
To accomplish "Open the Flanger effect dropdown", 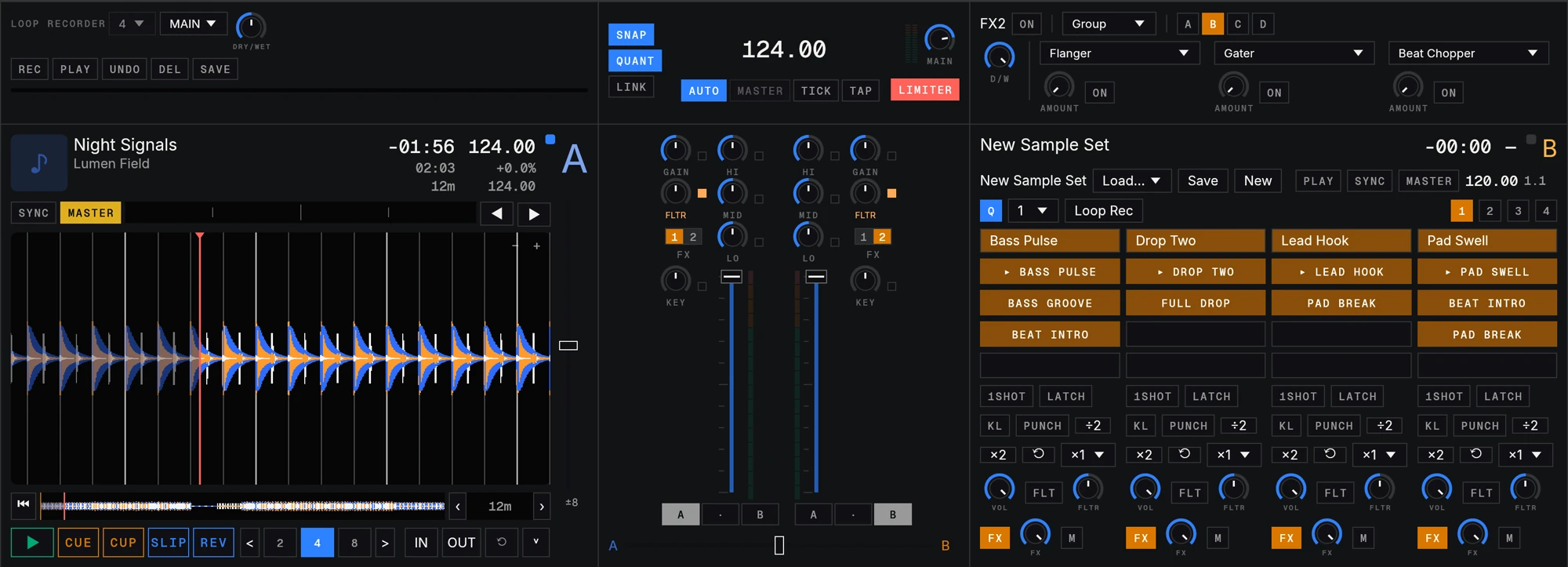I will 1119,53.
